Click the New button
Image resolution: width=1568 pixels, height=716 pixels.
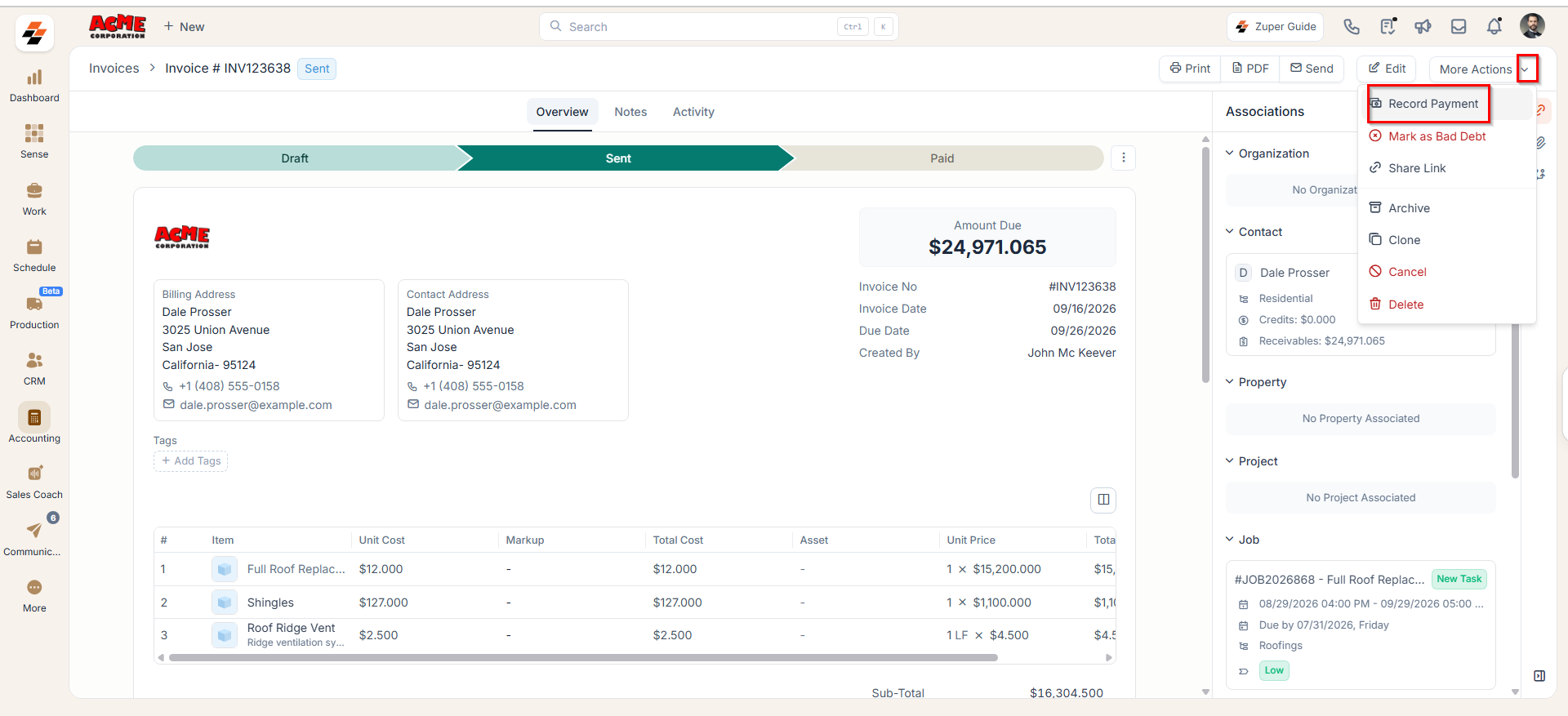click(x=184, y=27)
